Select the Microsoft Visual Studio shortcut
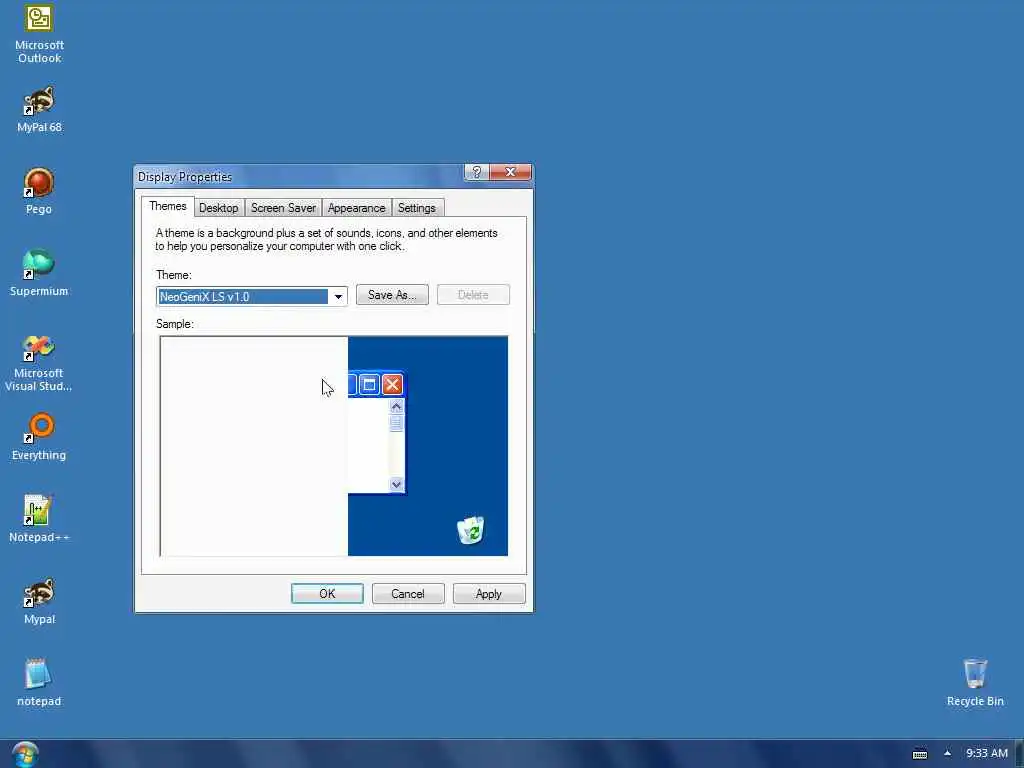The height and width of the screenshot is (768, 1024). (39, 363)
